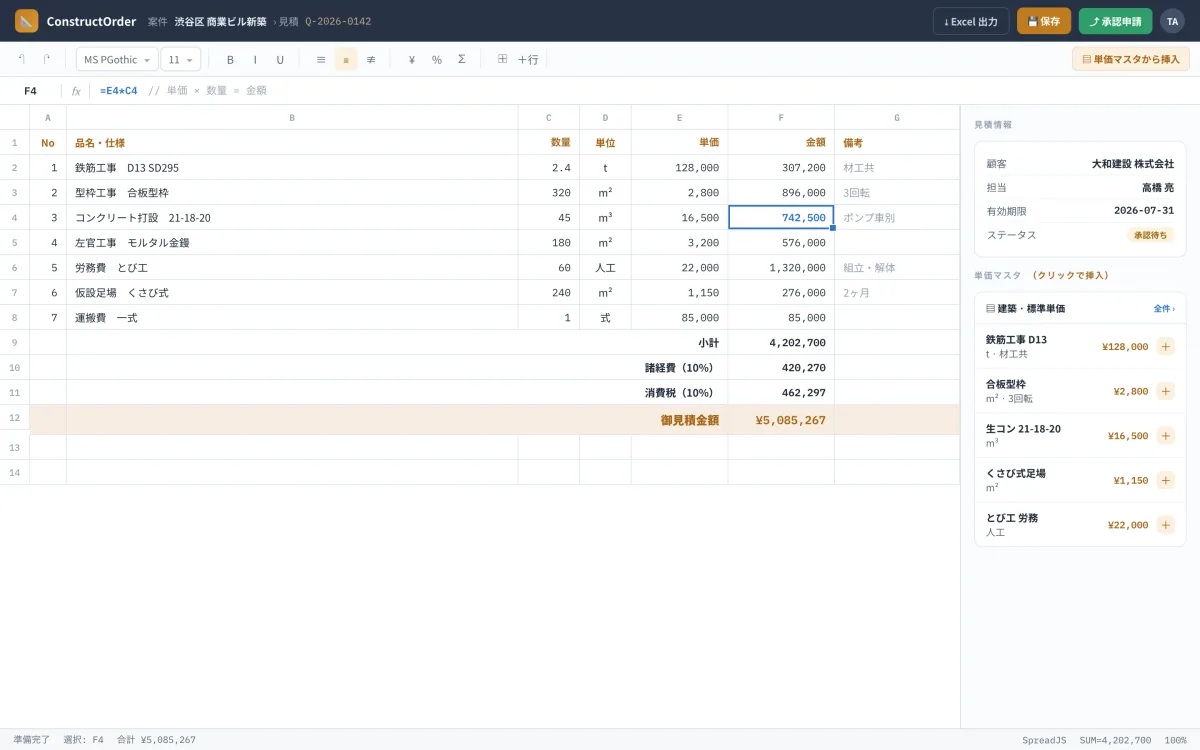
Task: Open the font size 11 dropdown
Action: [x=181, y=59]
